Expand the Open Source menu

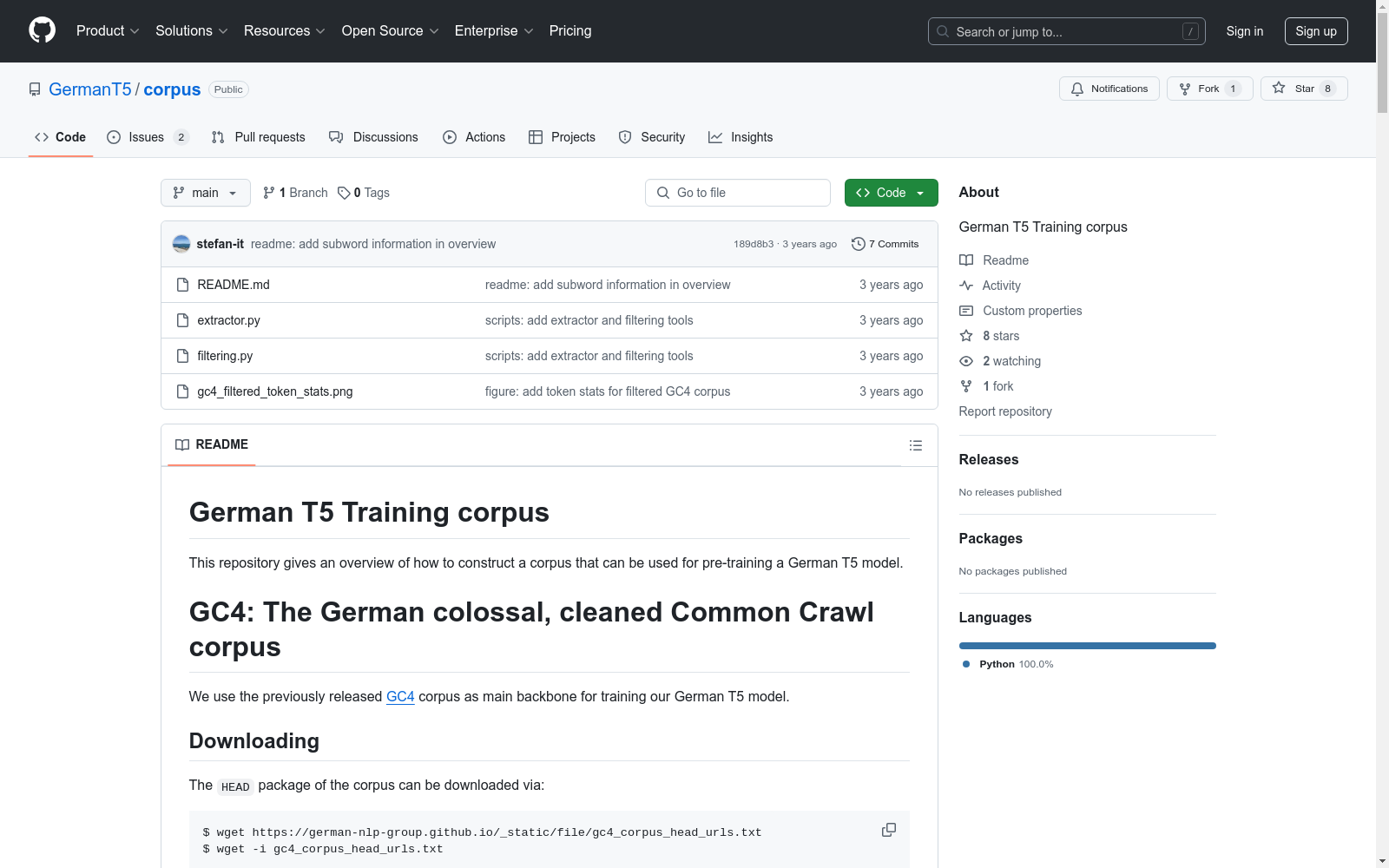391,30
